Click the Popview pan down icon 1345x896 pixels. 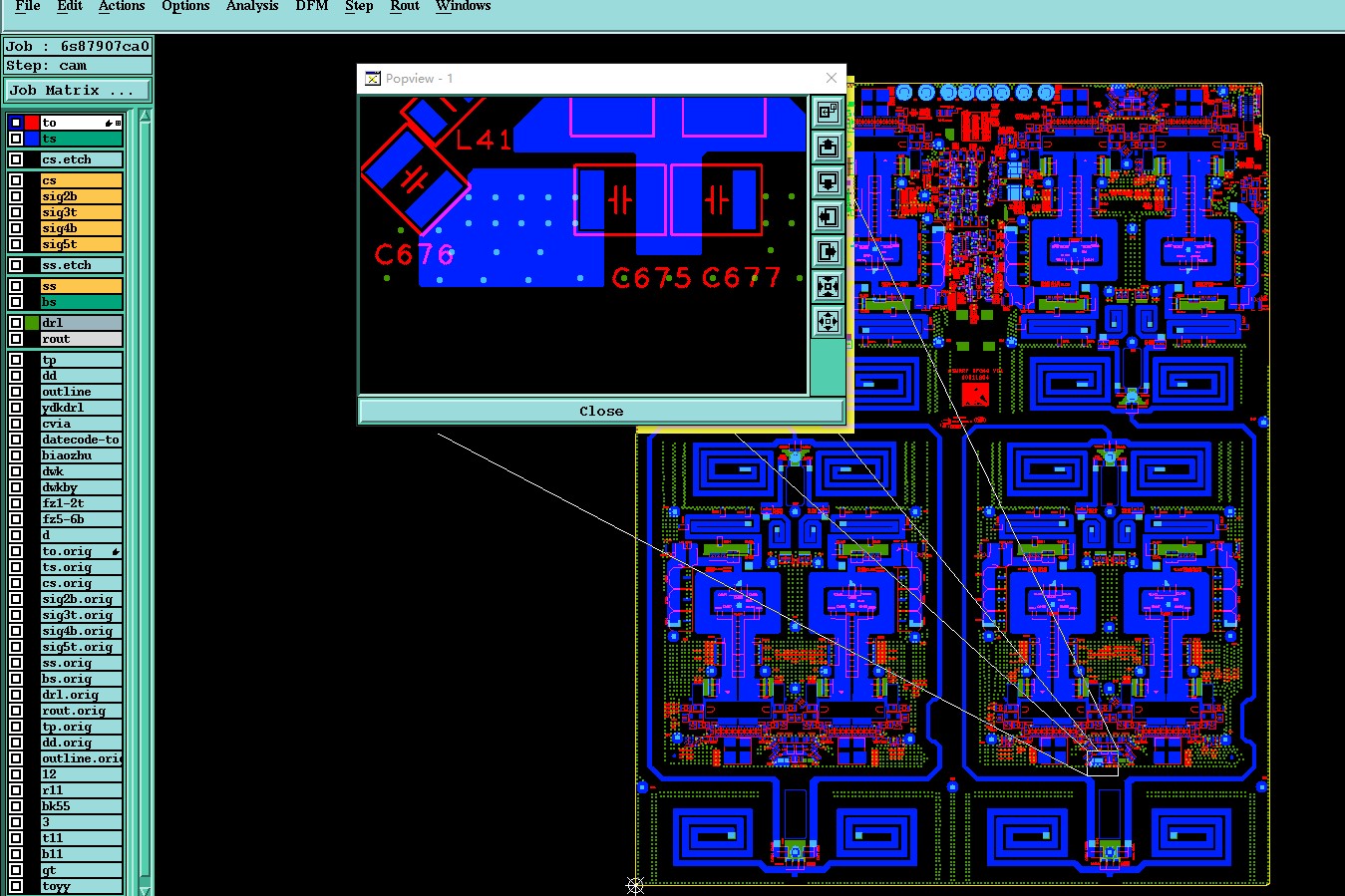point(828,181)
